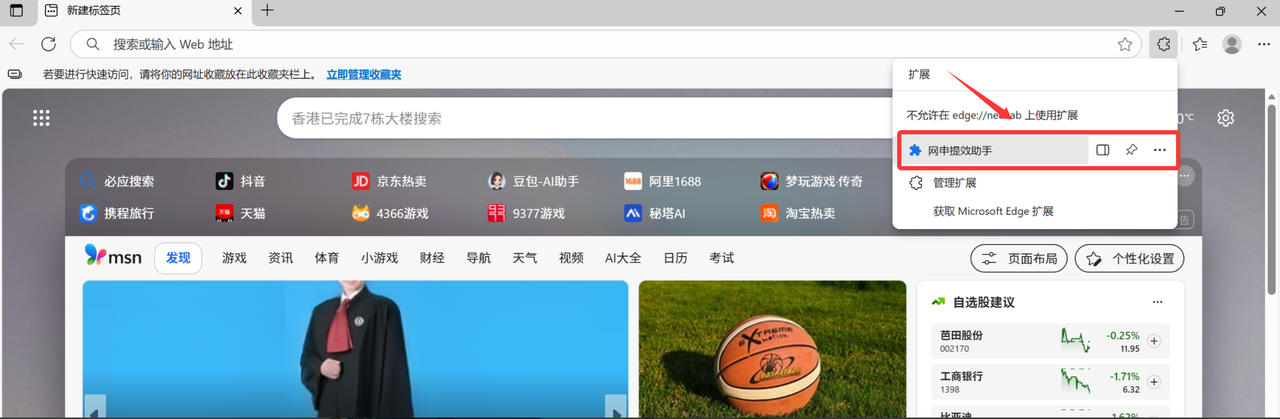Add 芭田股份 to watchlist

pos(1154,341)
